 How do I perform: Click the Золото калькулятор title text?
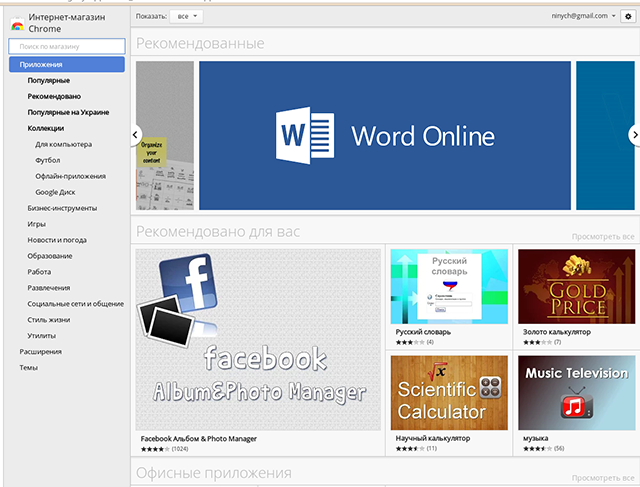click(x=557, y=332)
